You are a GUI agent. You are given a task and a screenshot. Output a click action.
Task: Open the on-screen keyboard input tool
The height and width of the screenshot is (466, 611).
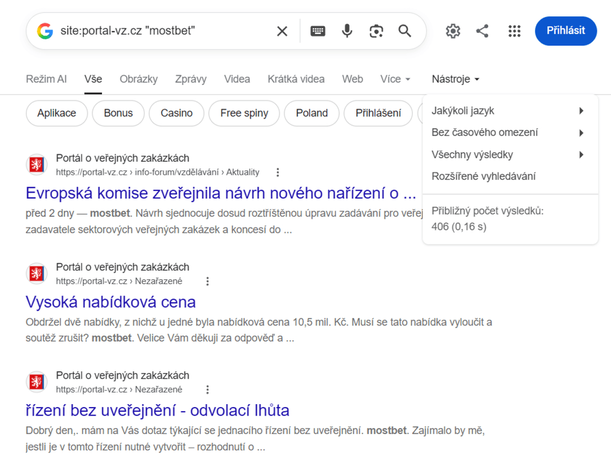click(318, 31)
